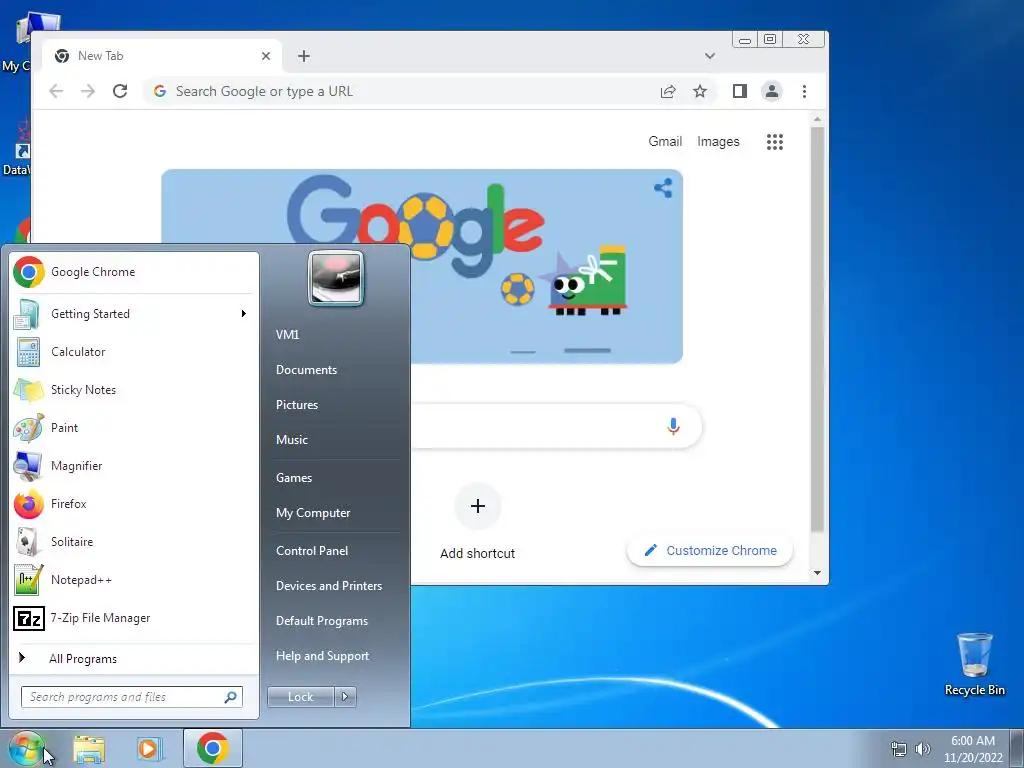
Task: Toggle Chrome side panel icon
Action: click(740, 91)
